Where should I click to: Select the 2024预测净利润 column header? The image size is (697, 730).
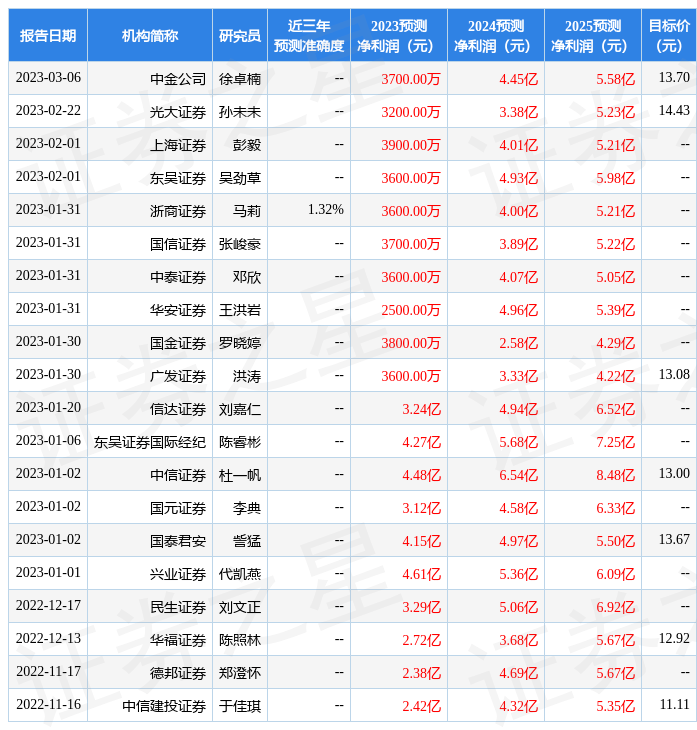pos(496,36)
